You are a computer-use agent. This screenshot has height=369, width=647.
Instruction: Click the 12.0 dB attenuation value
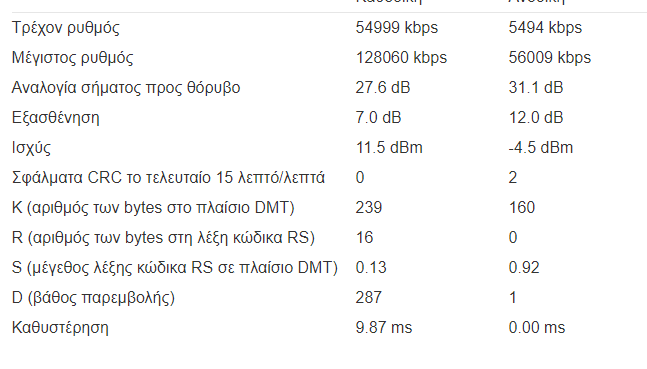point(536,118)
